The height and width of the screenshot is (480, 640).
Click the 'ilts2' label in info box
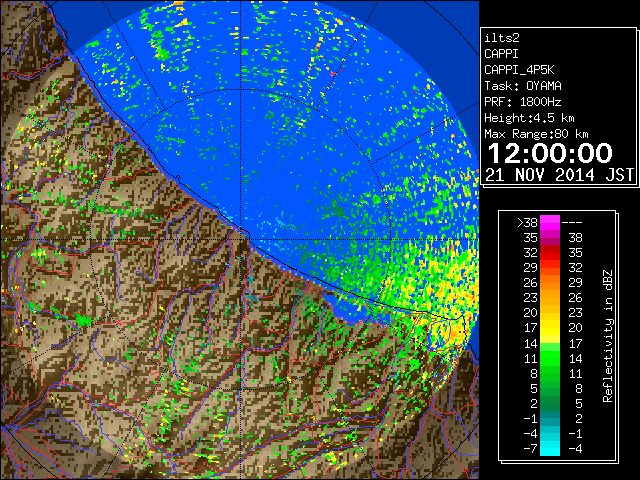pos(502,38)
